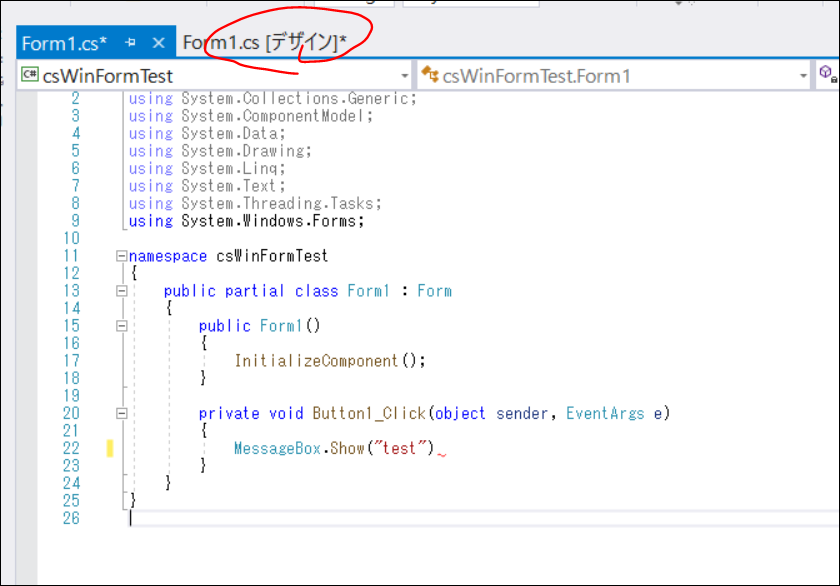Image resolution: width=840 pixels, height=586 pixels.
Task: Close the Form1.cs* tab
Action: point(159,43)
